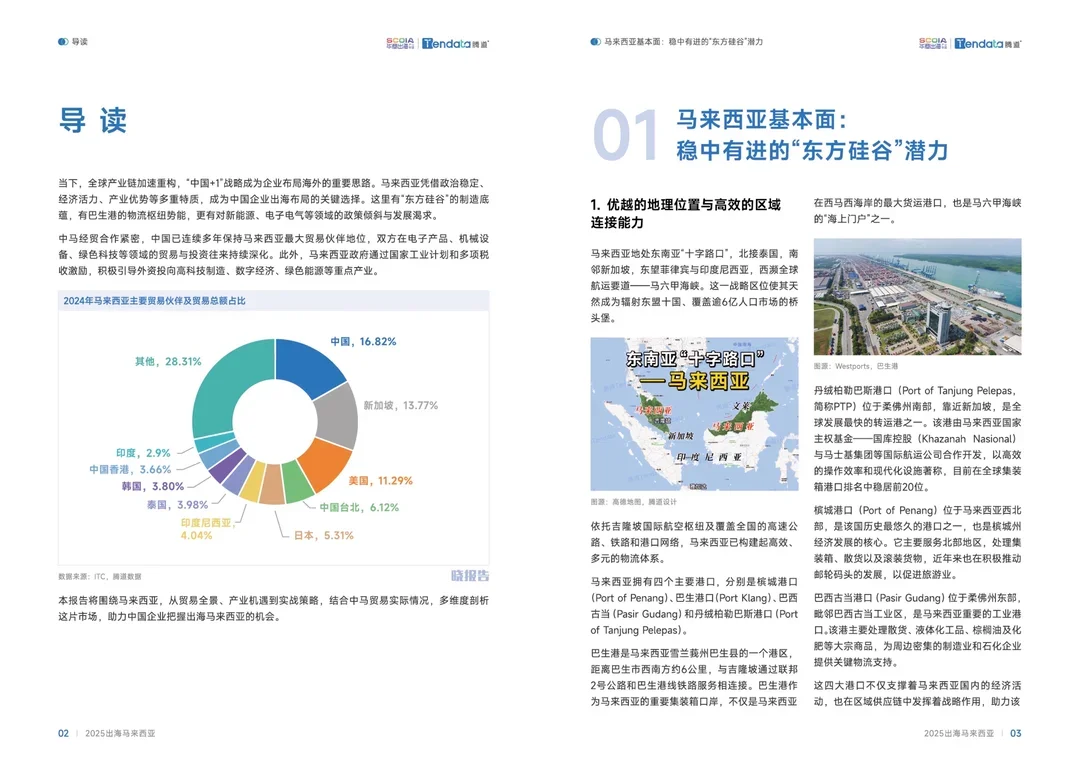Select label 印度尼西亚，4.04%
1080x768 pixels.
(x=206, y=529)
